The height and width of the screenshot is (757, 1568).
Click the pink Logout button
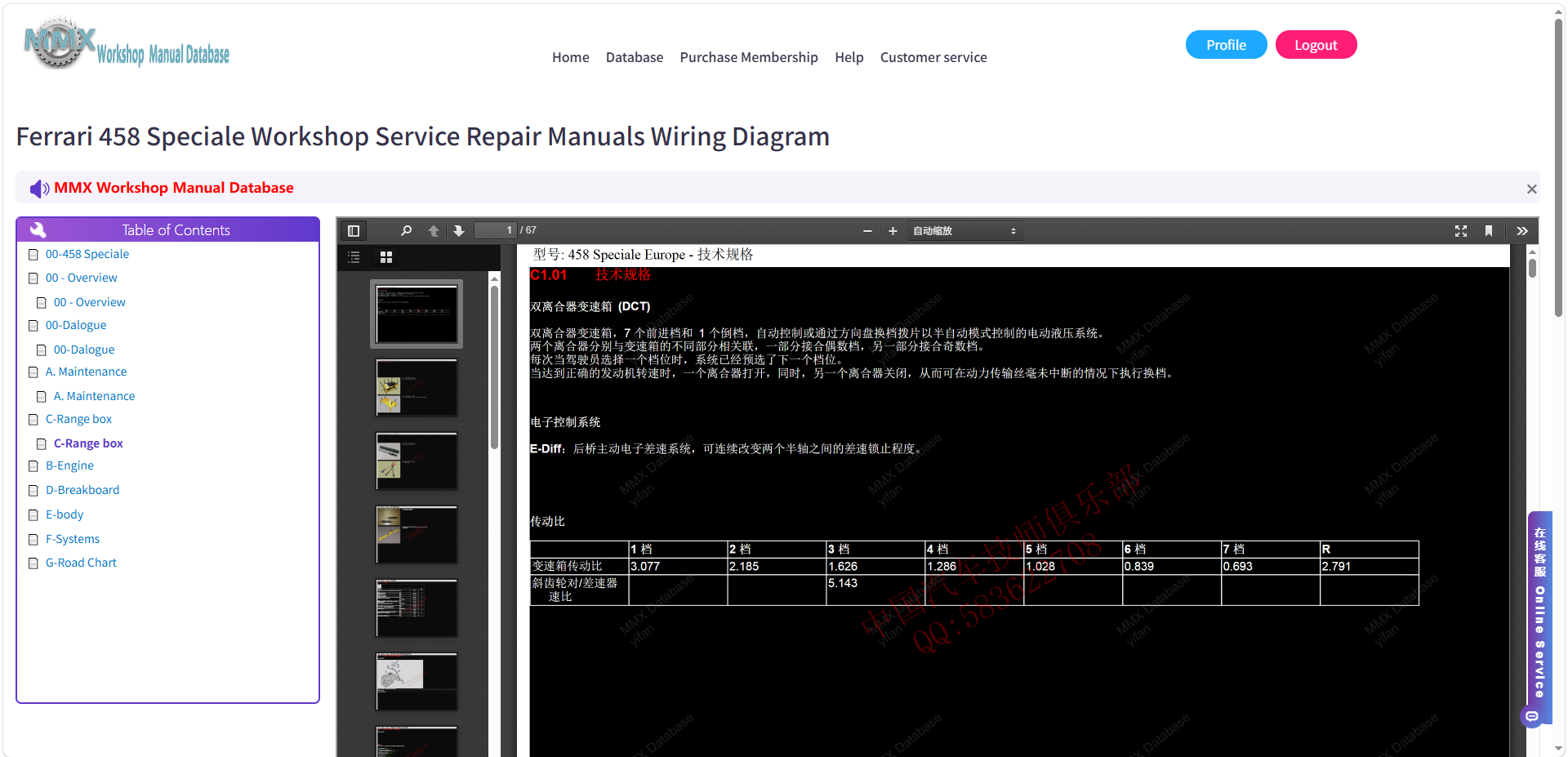tap(1316, 45)
